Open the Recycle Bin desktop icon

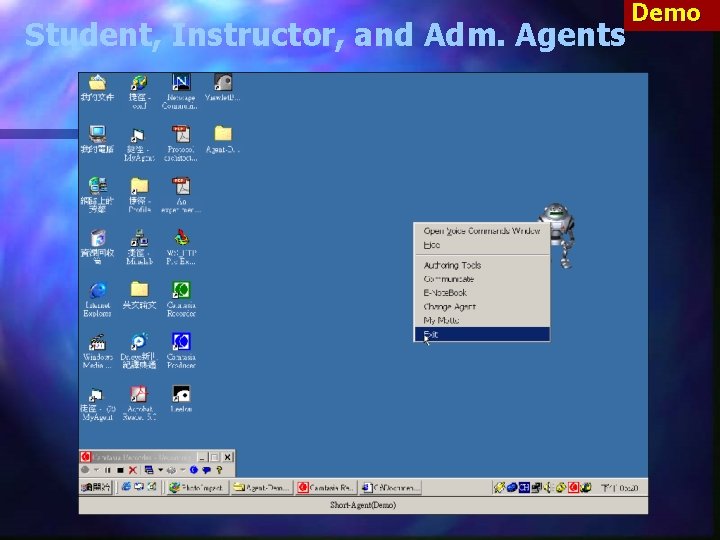[x=97, y=247]
